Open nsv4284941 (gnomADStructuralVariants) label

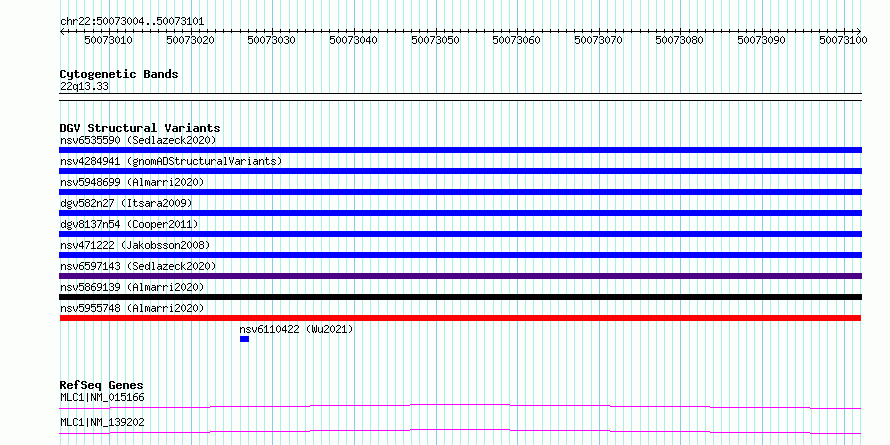click(x=171, y=161)
